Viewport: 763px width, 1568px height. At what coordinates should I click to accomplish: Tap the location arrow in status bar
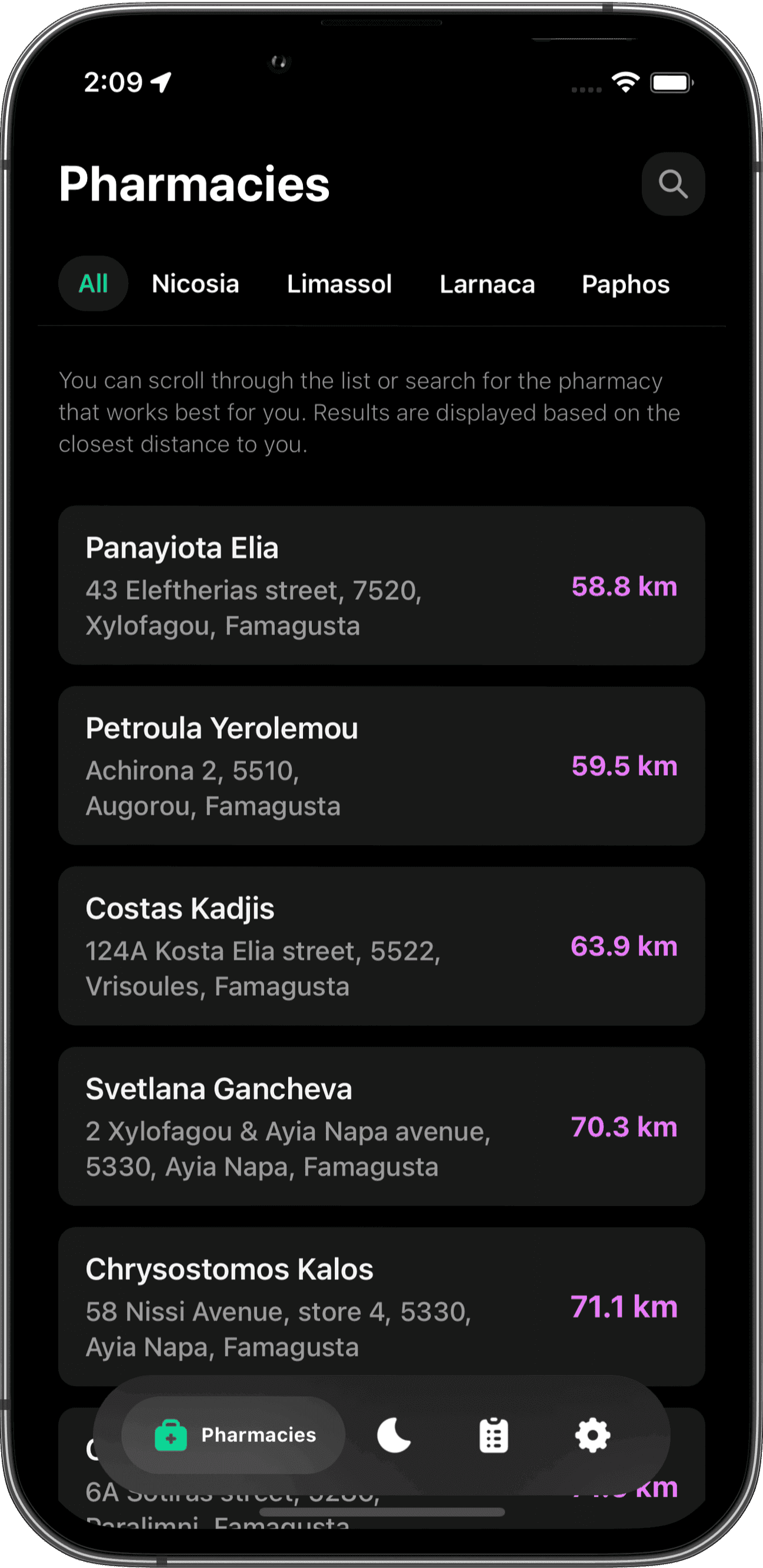pyautogui.click(x=162, y=82)
